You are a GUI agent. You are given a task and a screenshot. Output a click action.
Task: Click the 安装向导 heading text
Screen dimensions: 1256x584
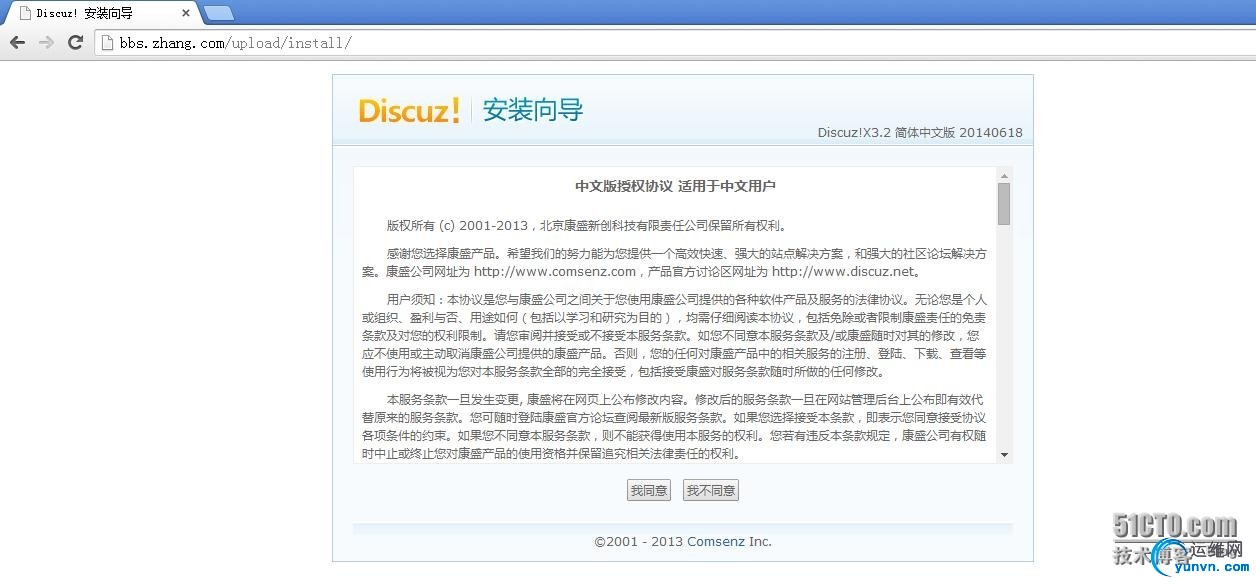click(x=533, y=110)
